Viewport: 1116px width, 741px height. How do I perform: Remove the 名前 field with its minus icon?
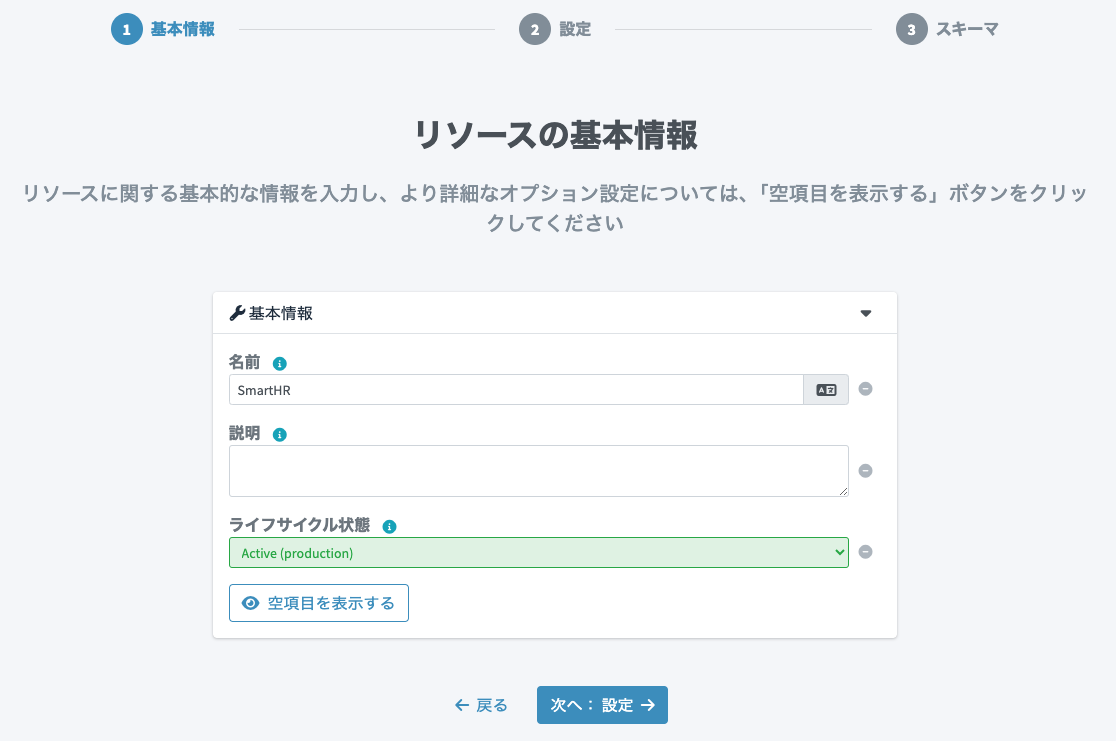coord(865,389)
